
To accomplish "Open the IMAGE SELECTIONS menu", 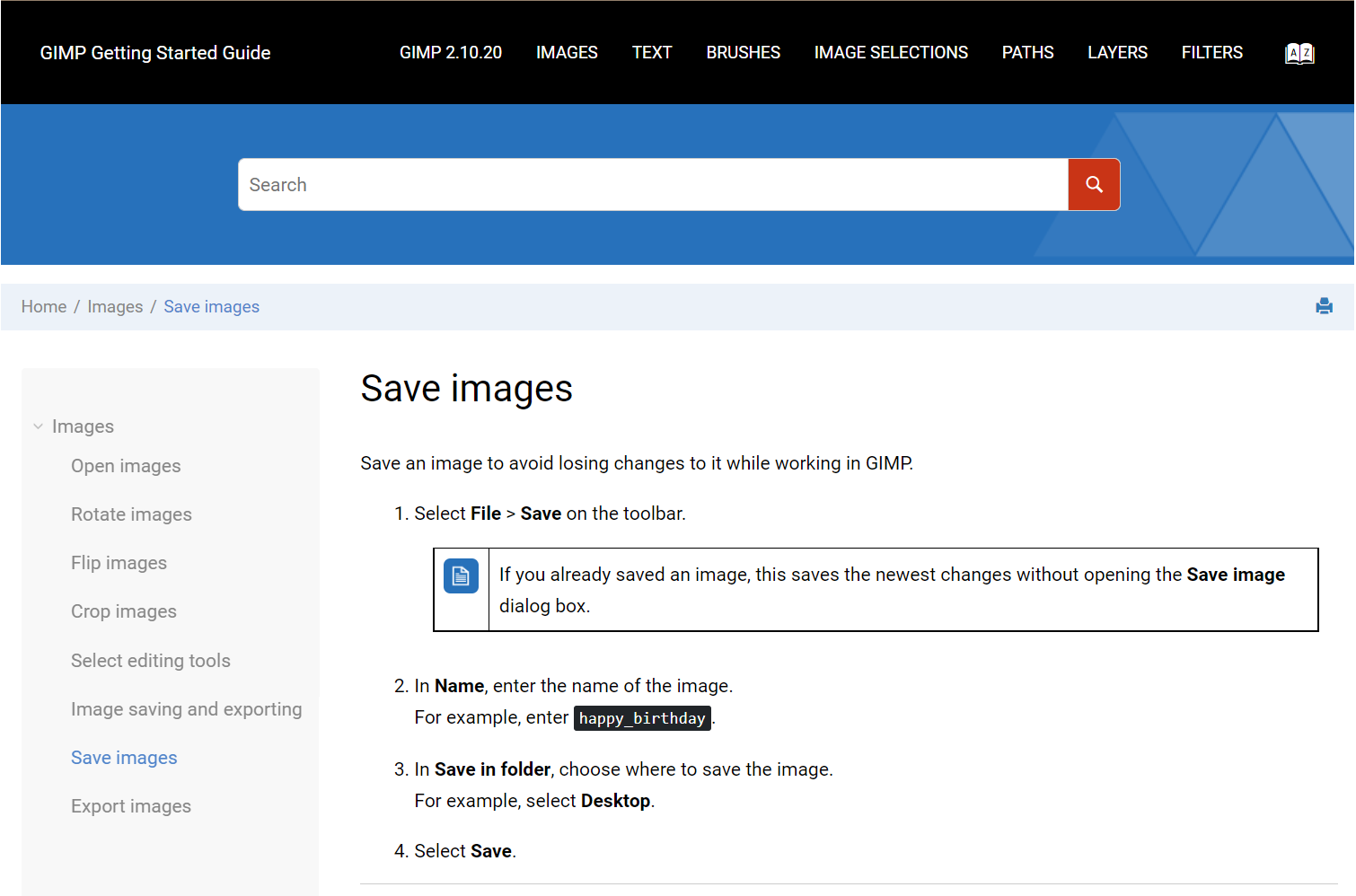I will [891, 53].
